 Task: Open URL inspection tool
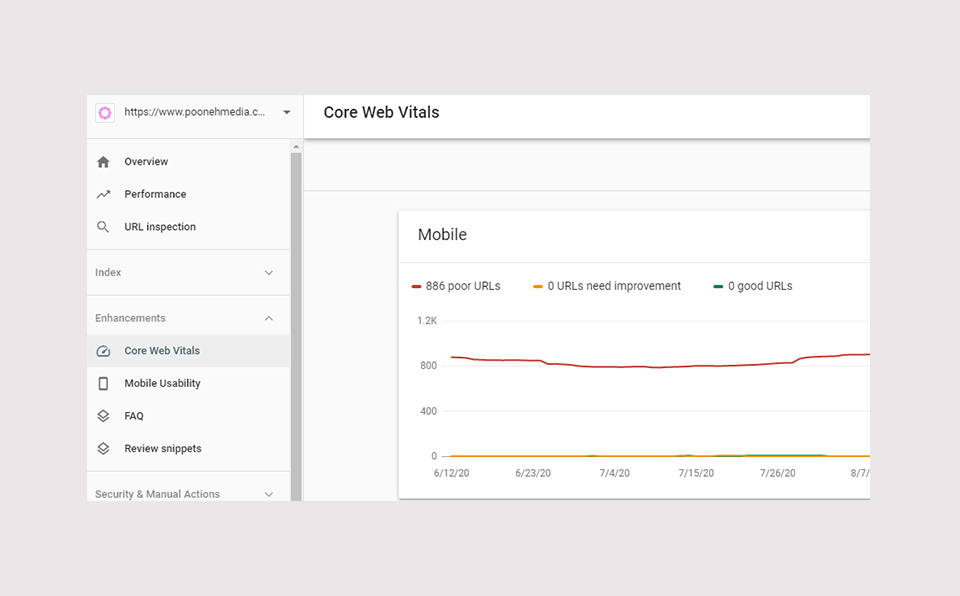[x=160, y=227]
